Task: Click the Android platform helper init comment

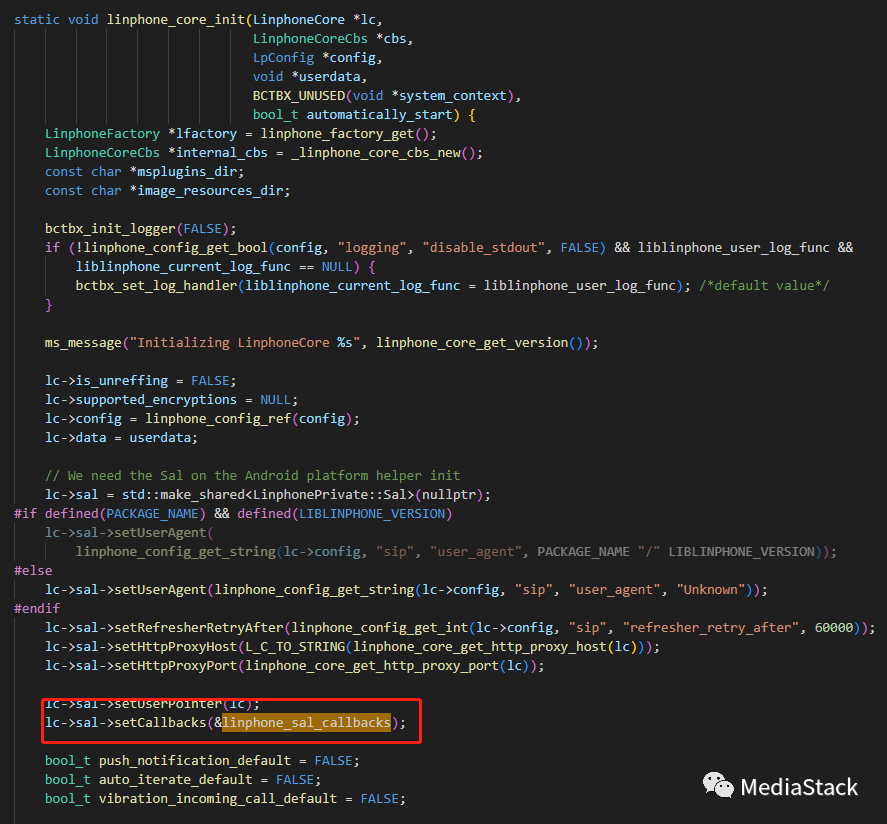Action: coord(252,476)
